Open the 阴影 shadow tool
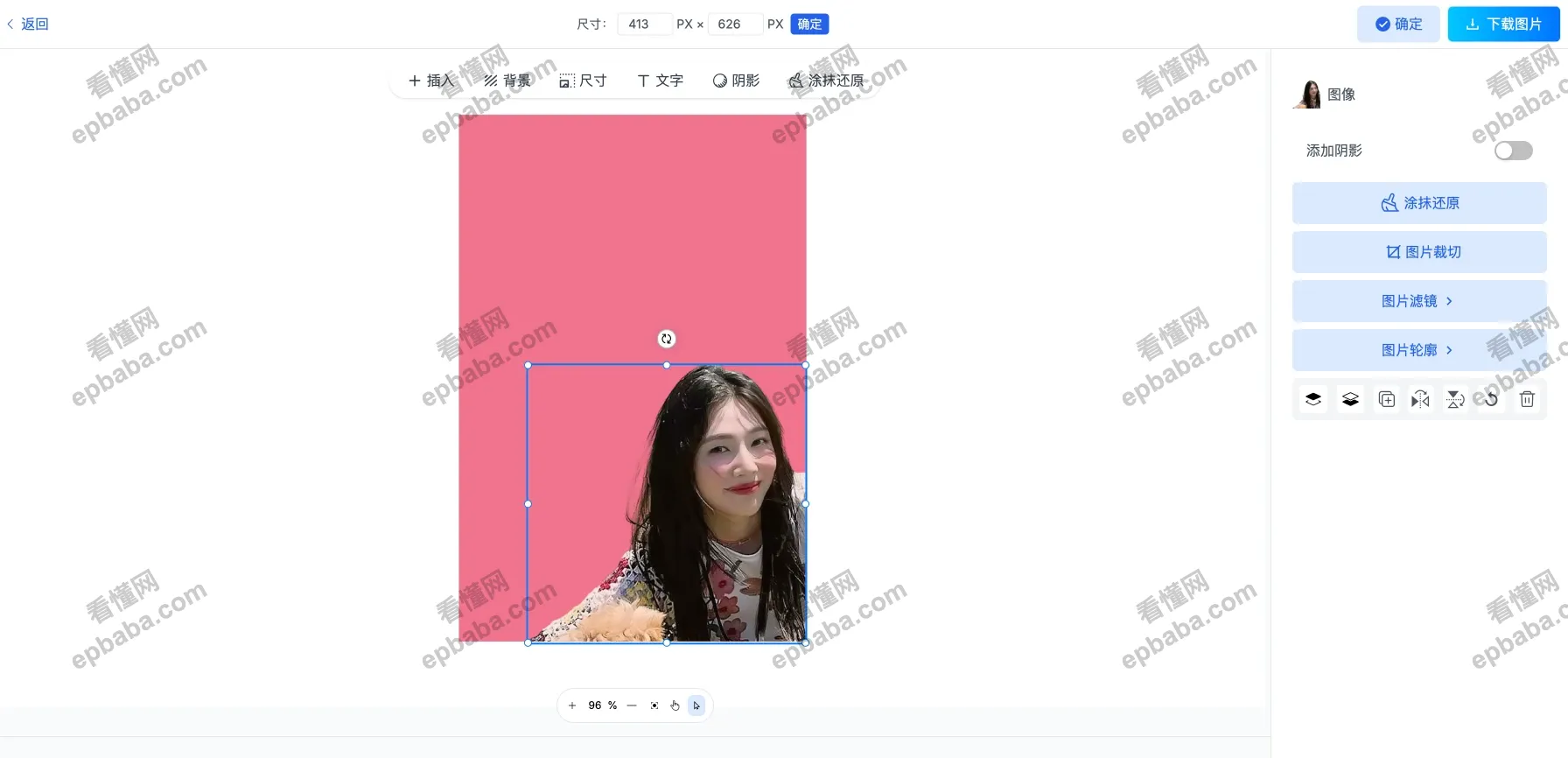This screenshot has height=758, width=1568. 736,81
